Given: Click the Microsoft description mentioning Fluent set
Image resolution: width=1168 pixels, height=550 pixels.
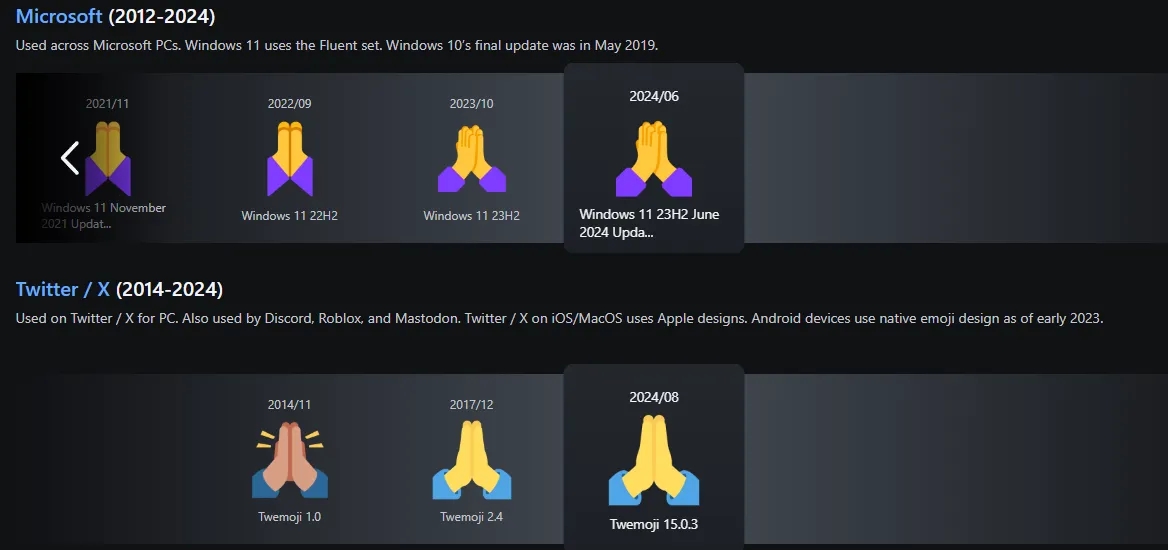Looking at the screenshot, I should coord(337,45).
